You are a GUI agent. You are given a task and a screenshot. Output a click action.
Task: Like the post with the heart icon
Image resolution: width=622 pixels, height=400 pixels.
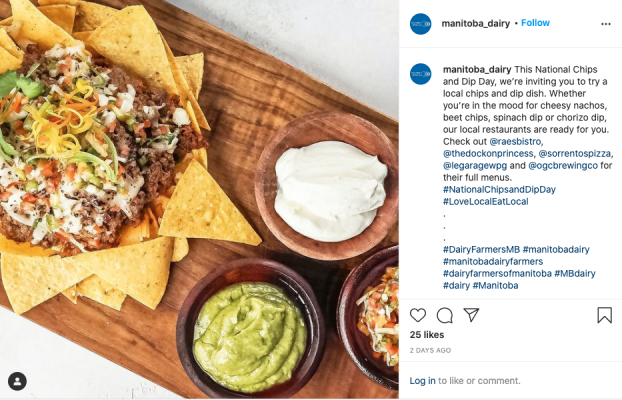[418, 315]
